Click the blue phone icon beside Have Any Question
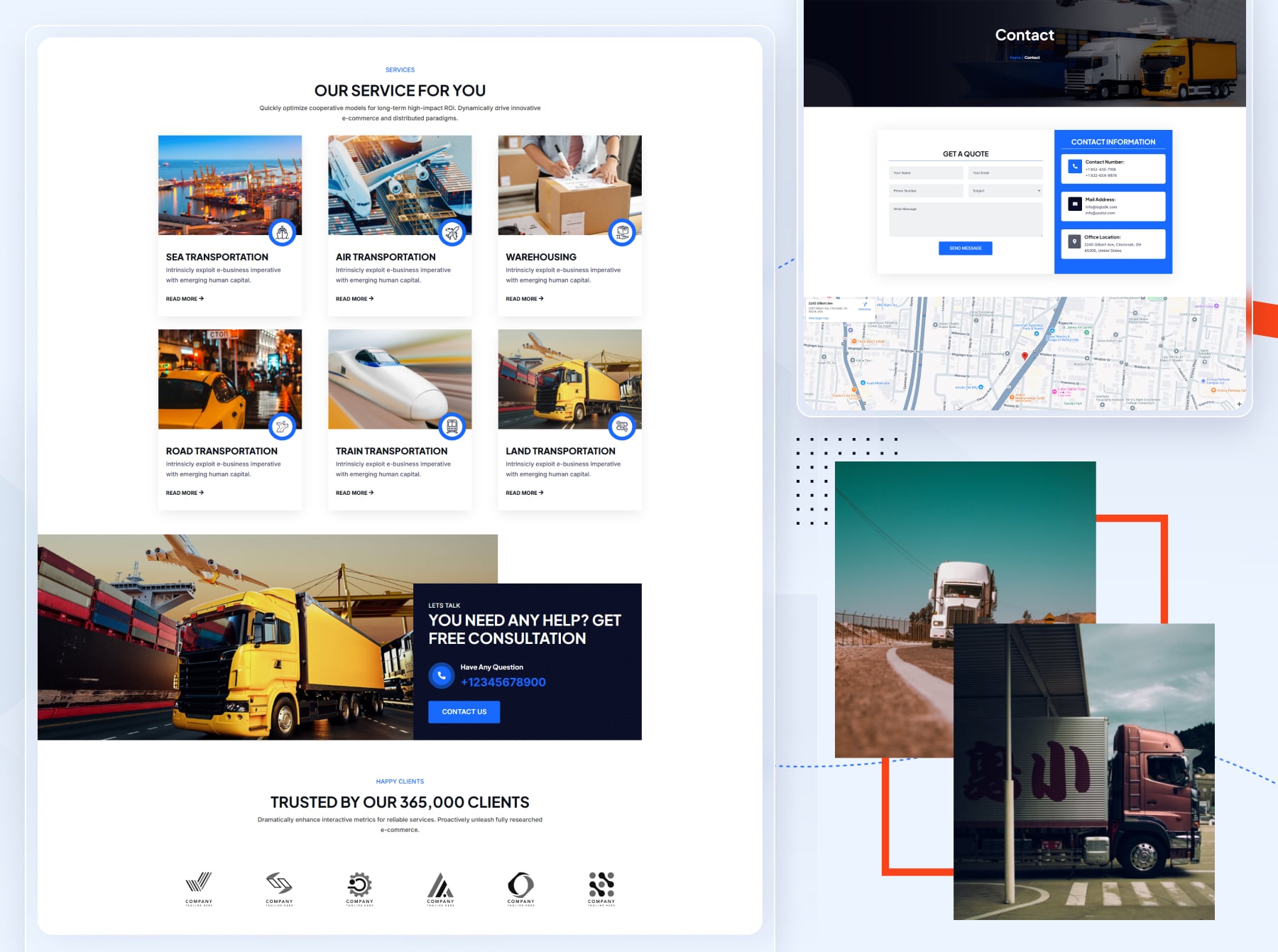Screen dimensions: 1278x952 [x=442, y=675]
